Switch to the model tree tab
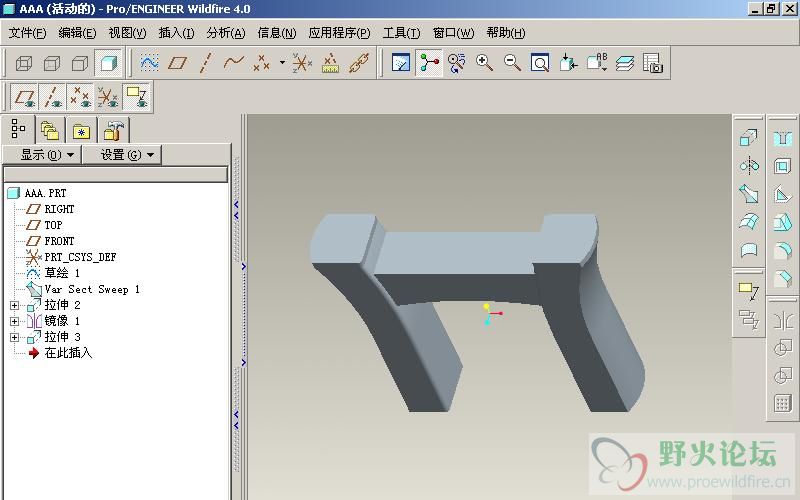 [x=18, y=129]
